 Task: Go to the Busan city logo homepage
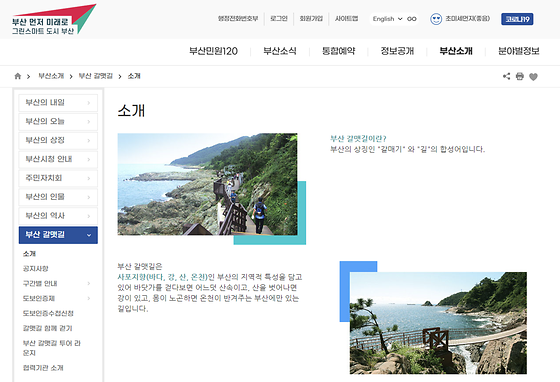tap(54, 19)
